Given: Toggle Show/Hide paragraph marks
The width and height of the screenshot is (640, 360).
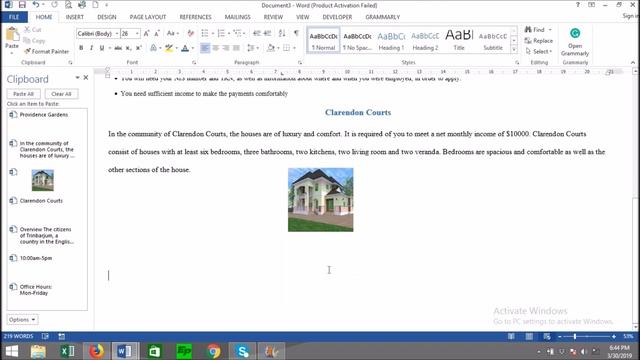Looking at the screenshot, I should [x=296, y=33].
